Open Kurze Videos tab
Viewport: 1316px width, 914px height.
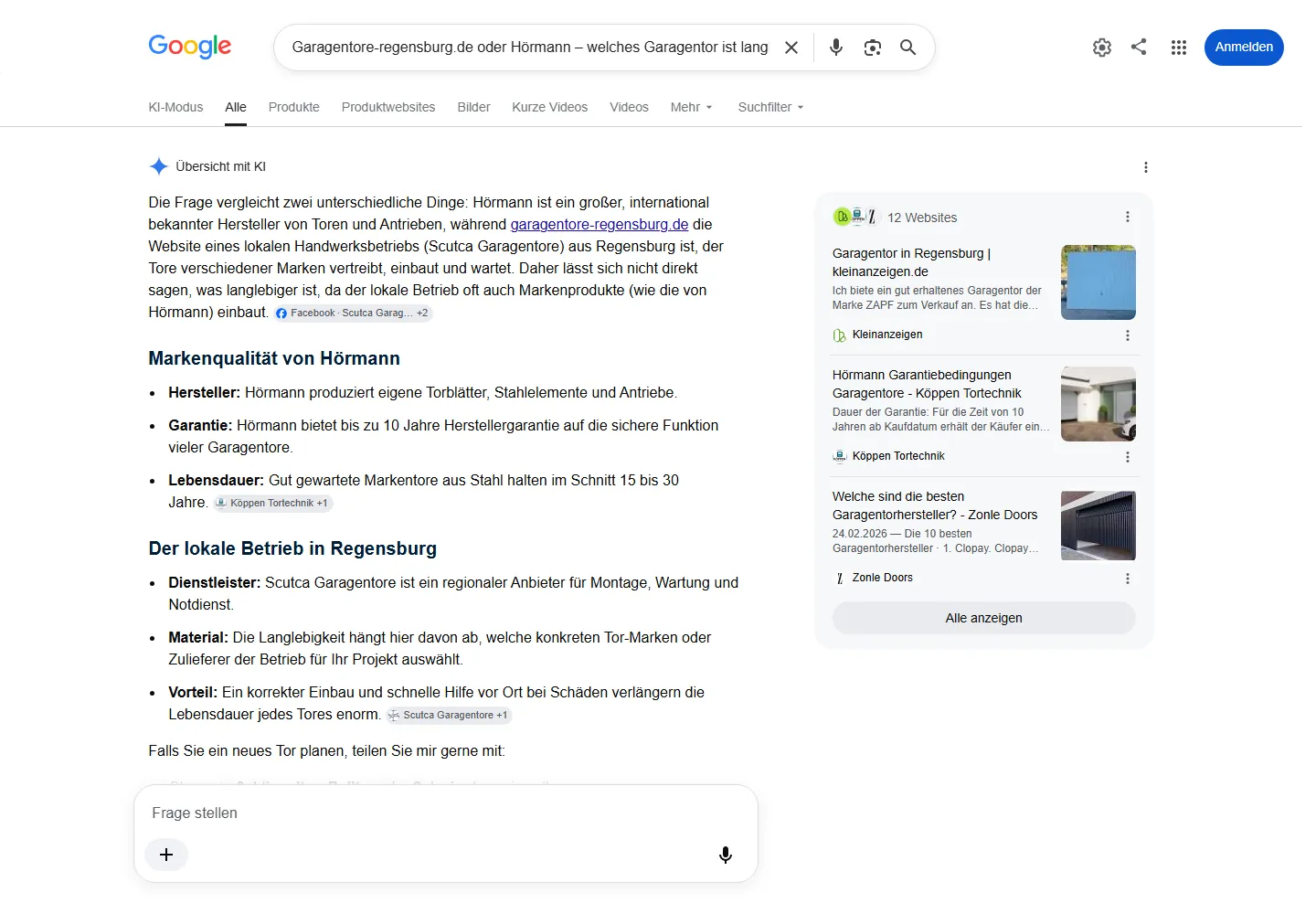550,107
